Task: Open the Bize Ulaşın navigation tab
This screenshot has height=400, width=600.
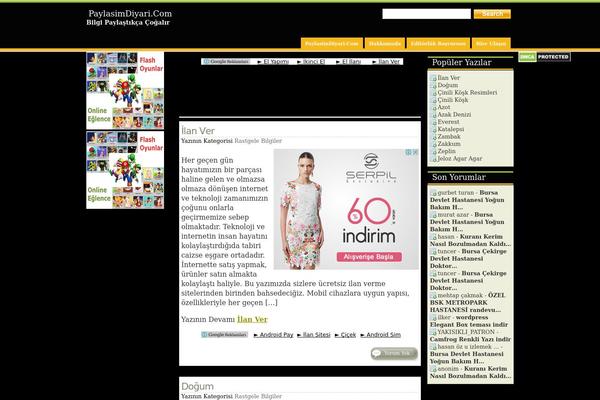Action: (491, 44)
